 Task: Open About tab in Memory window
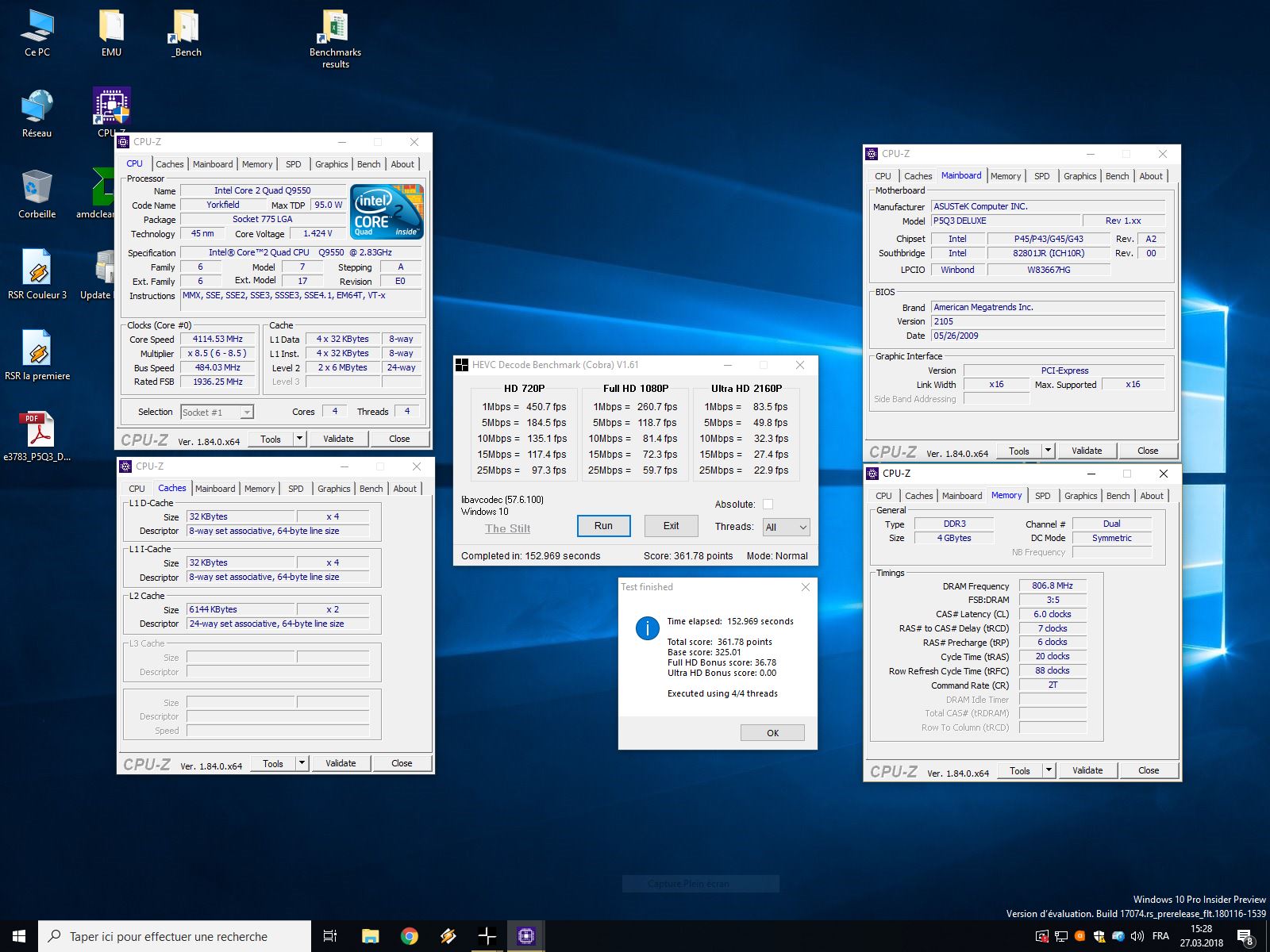(1152, 496)
